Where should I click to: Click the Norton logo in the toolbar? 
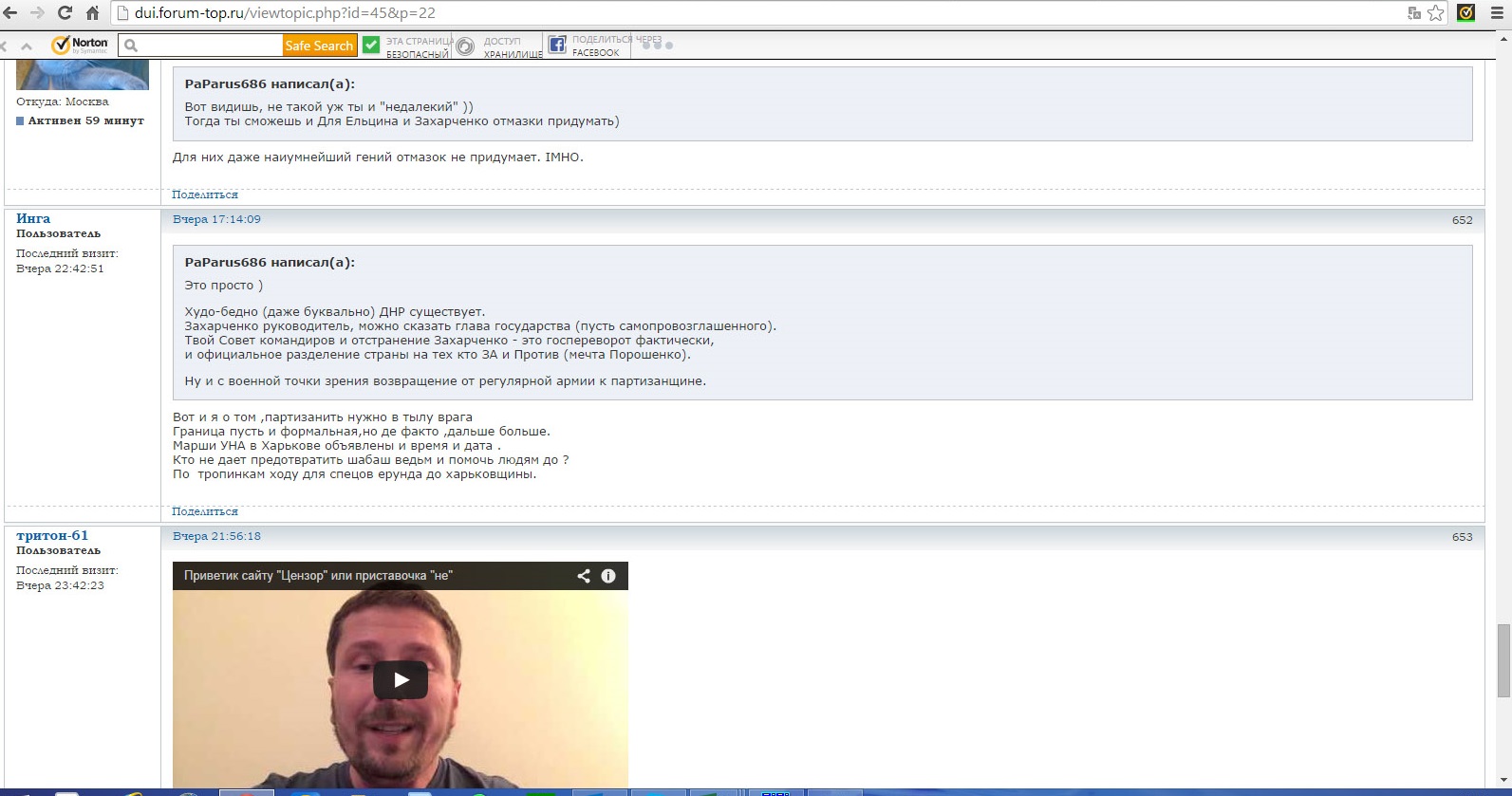pos(80,45)
